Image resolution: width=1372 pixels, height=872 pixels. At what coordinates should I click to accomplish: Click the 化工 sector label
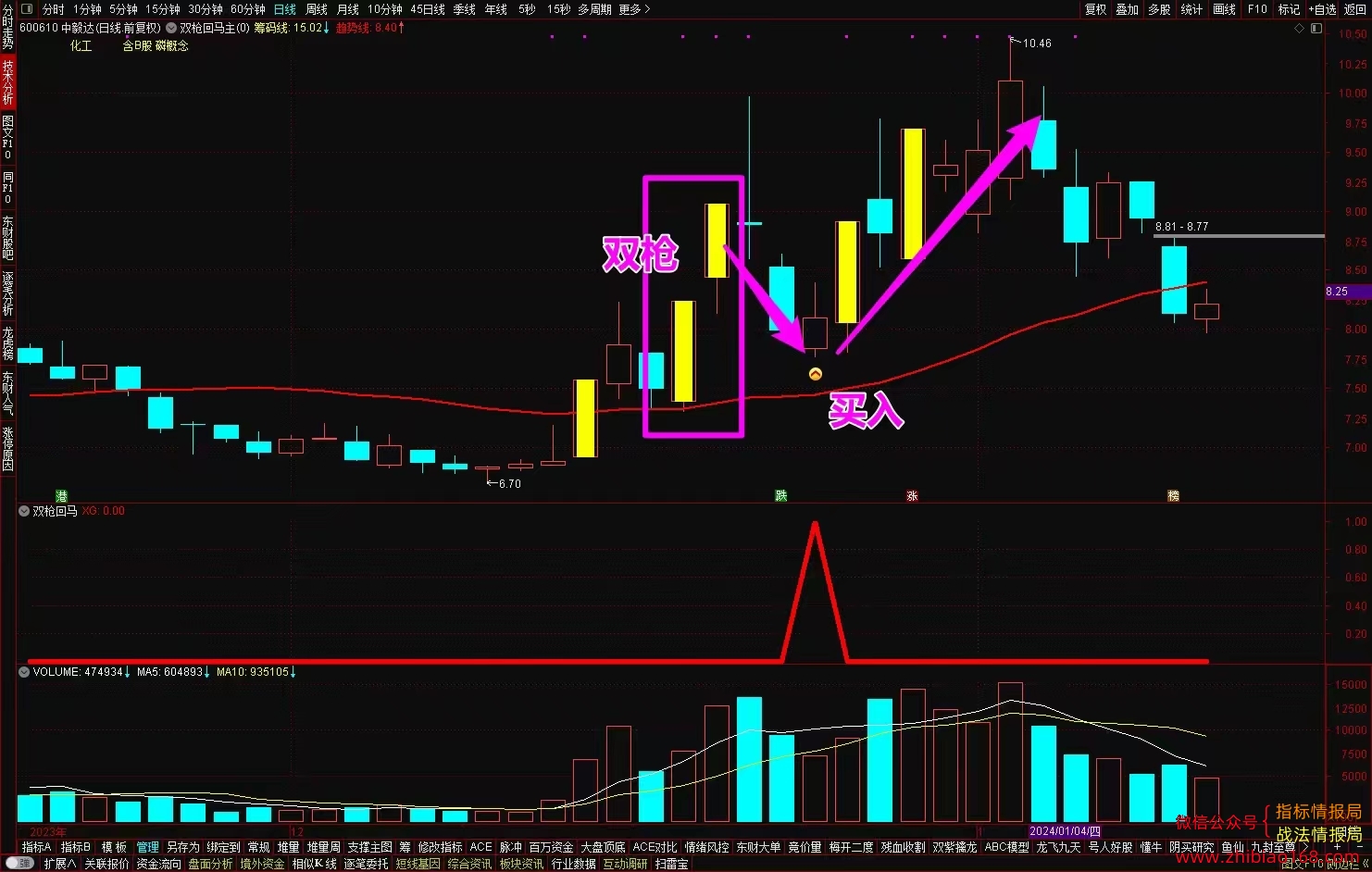[81, 45]
